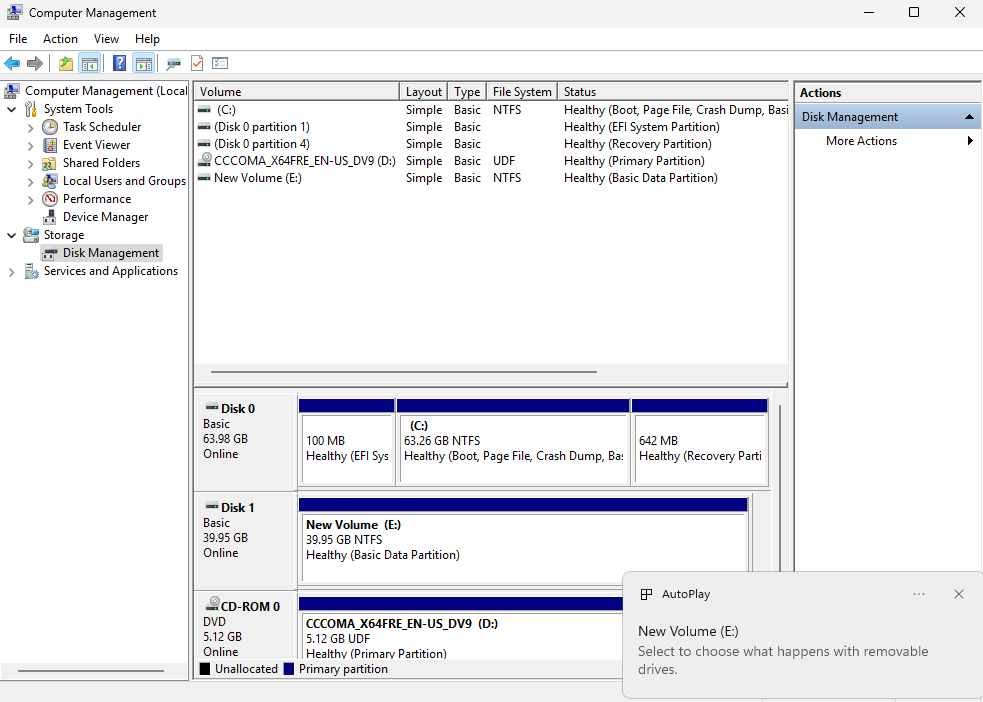This screenshot has width=983, height=702.
Task: Select Device Manager in the tree
Action: (x=105, y=217)
